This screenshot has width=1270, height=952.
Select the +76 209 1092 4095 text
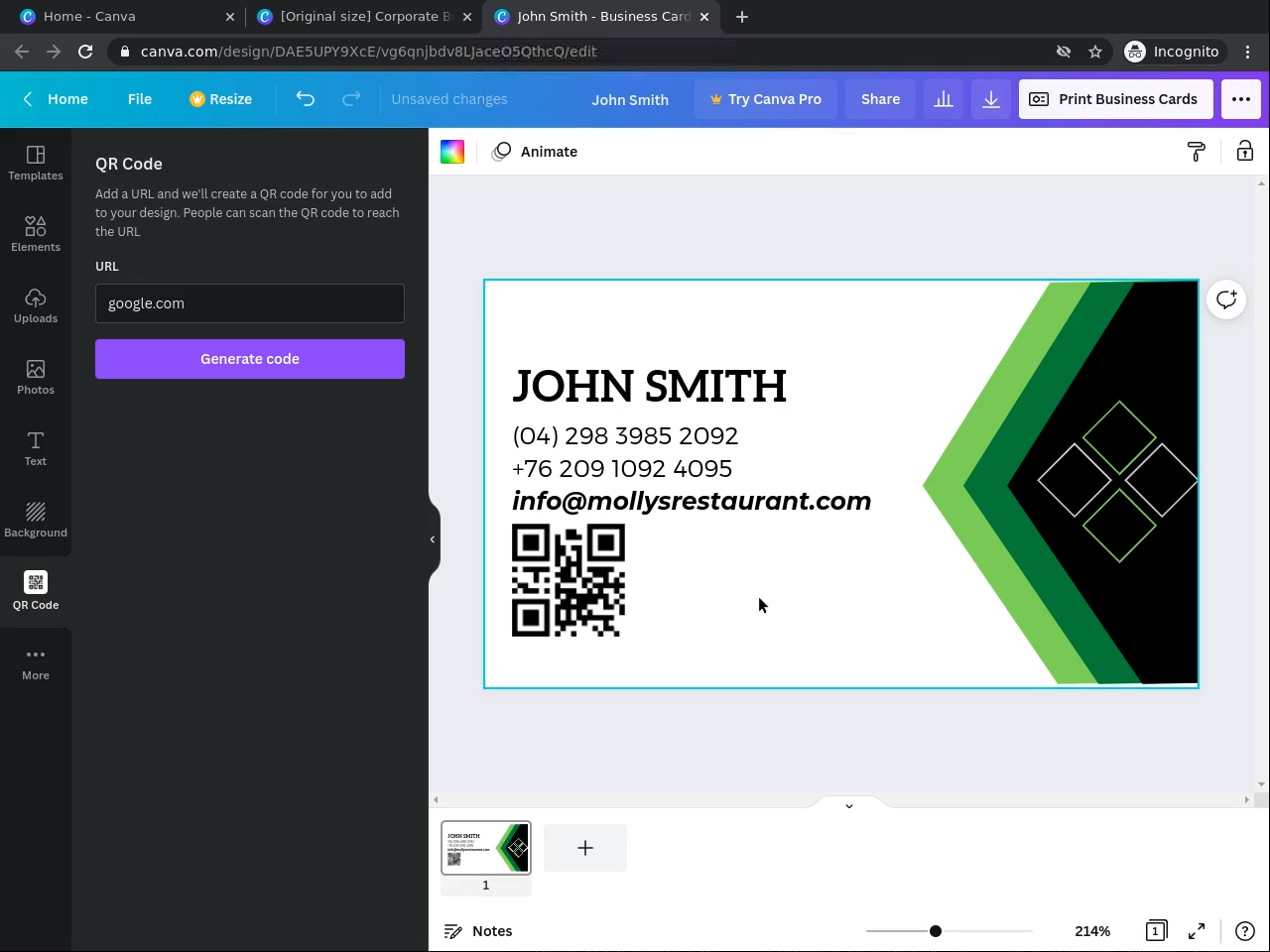(x=622, y=468)
